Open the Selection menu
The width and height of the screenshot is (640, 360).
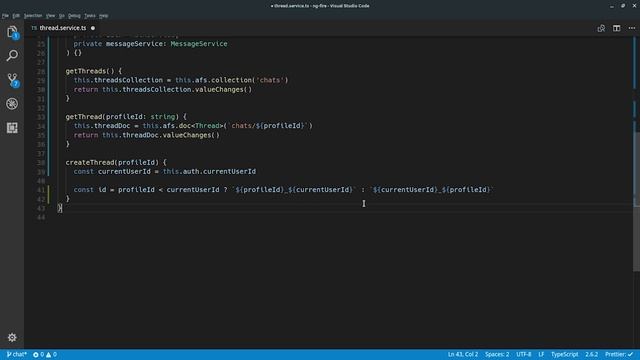(33, 16)
